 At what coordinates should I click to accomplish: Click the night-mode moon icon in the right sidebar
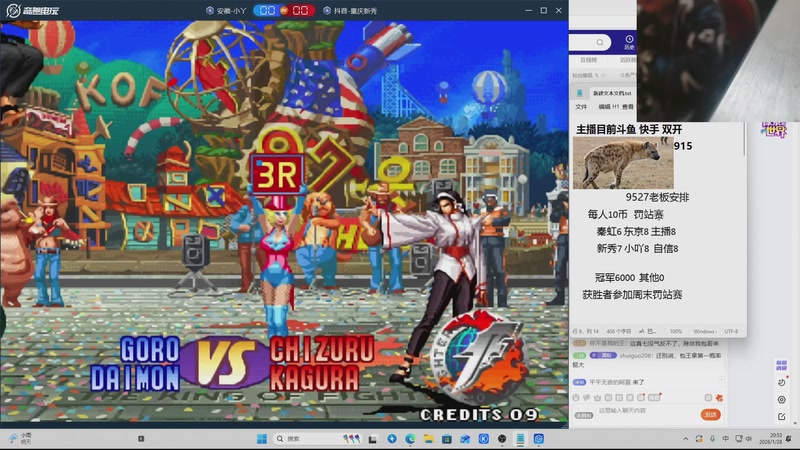[781, 383]
